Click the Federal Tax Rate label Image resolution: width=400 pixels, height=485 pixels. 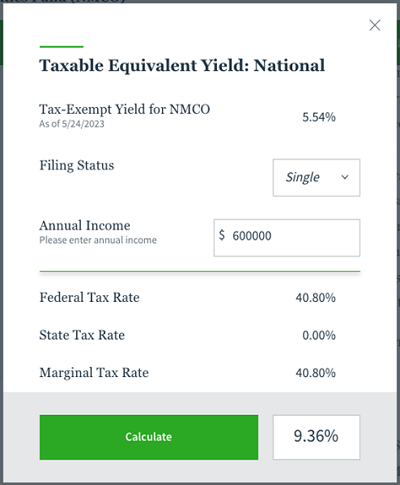tap(89, 297)
